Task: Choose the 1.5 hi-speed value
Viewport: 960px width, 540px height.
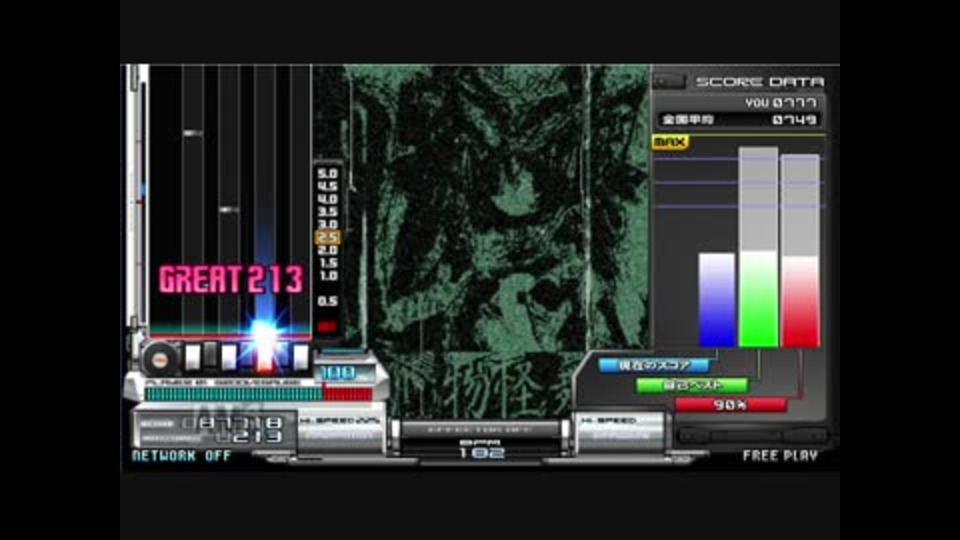Action: pyautogui.click(x=328, y=263)
